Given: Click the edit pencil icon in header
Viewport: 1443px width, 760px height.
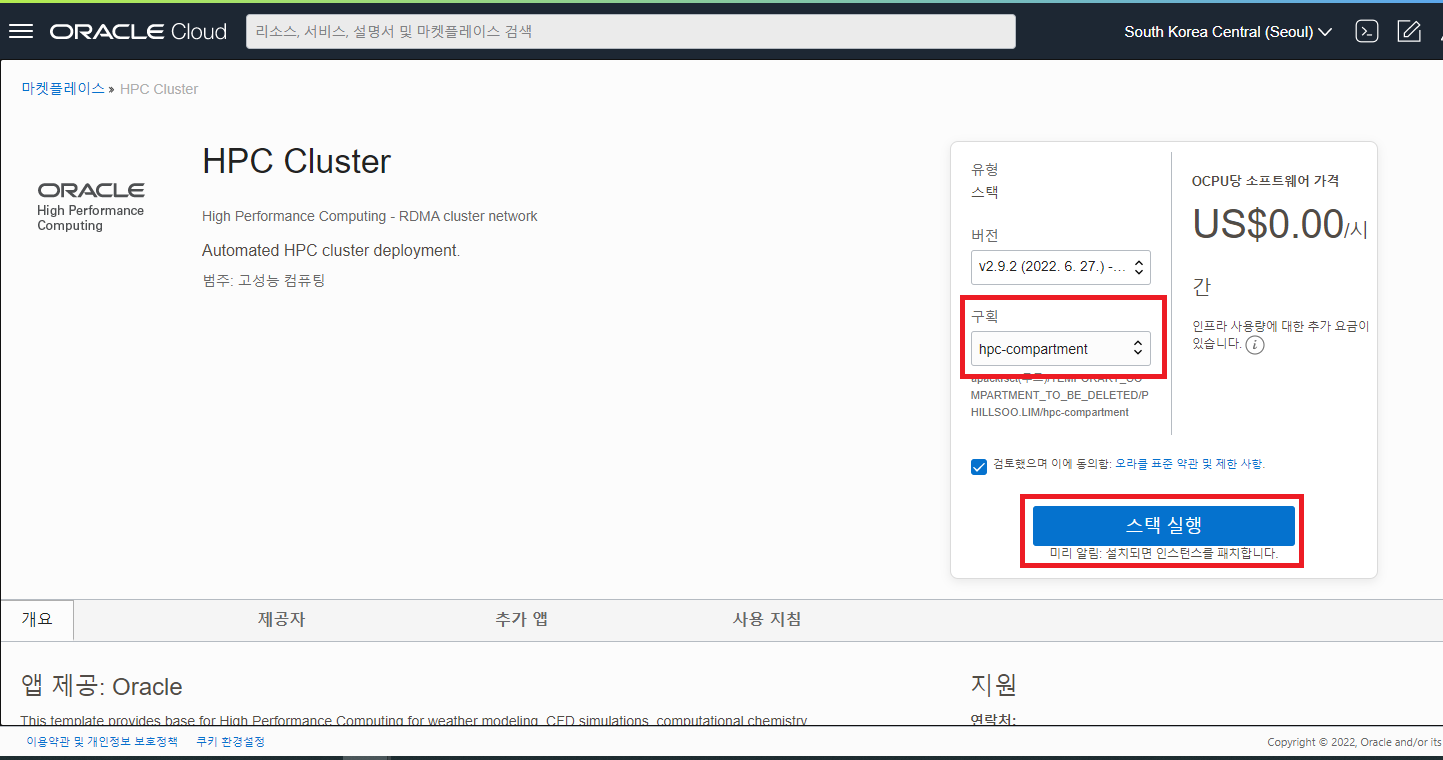Looking at the screenshot, I should 1409,31.
